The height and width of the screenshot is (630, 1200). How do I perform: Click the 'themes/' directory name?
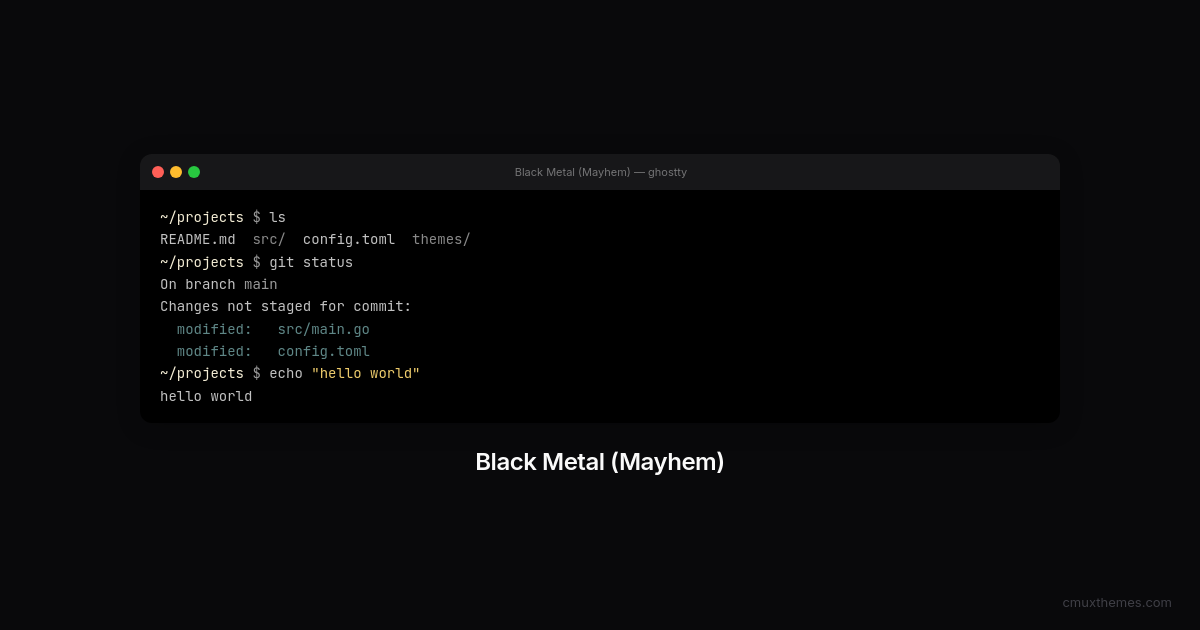click(x=441, y=240)
